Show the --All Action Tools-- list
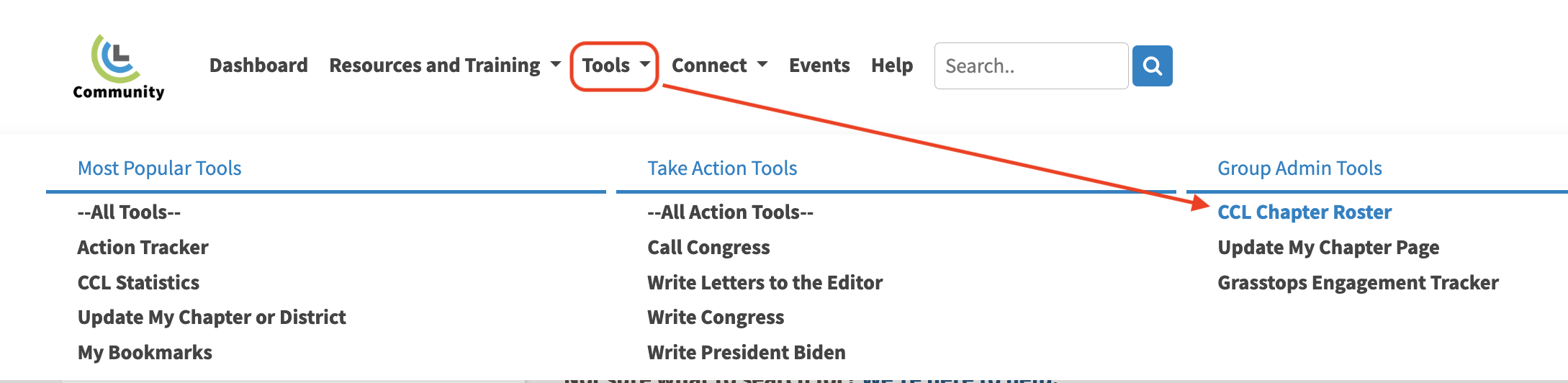Screen dimensions: 1568x383 coord(730,212)
